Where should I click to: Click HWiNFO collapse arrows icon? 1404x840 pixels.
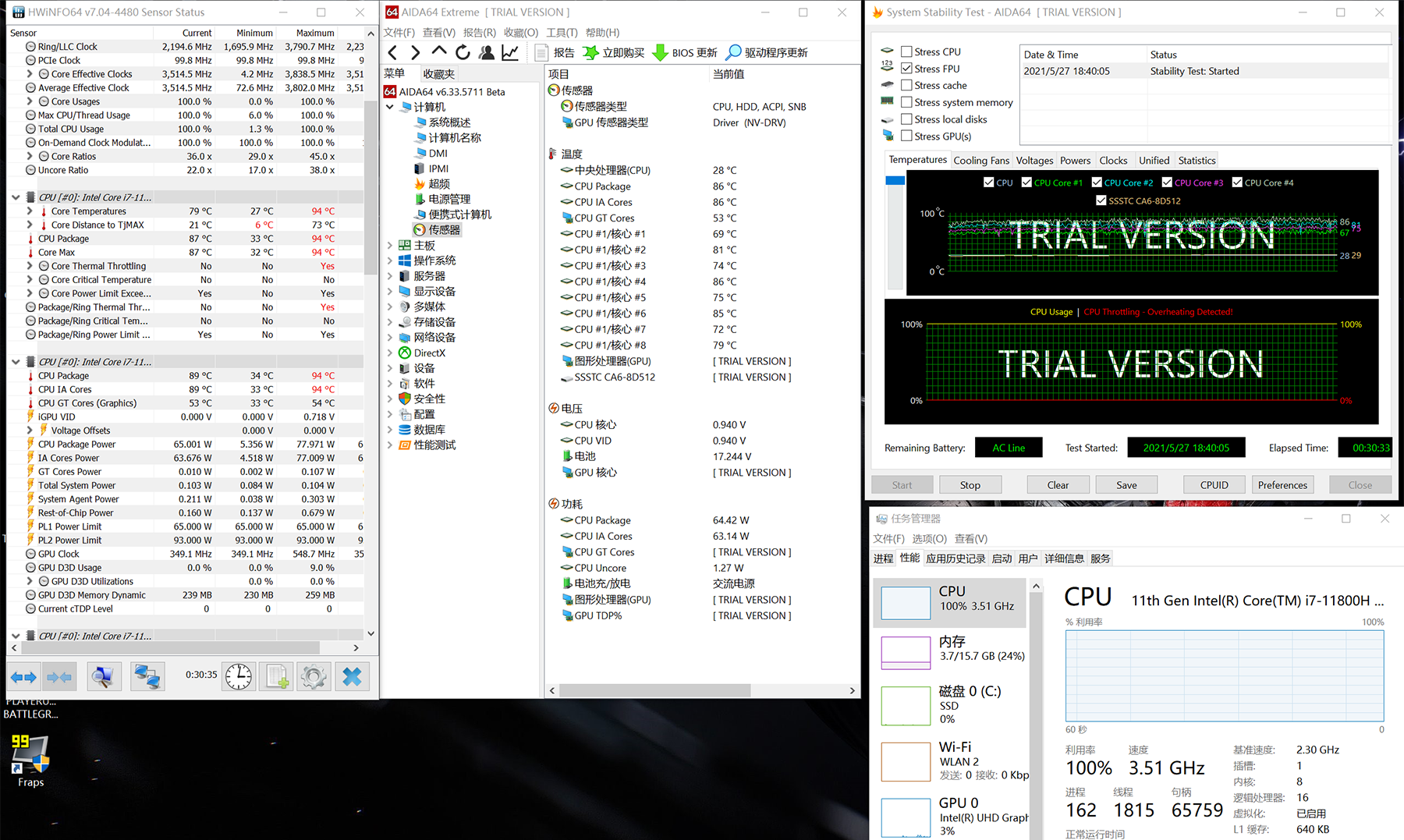click(x=59, y=677)
